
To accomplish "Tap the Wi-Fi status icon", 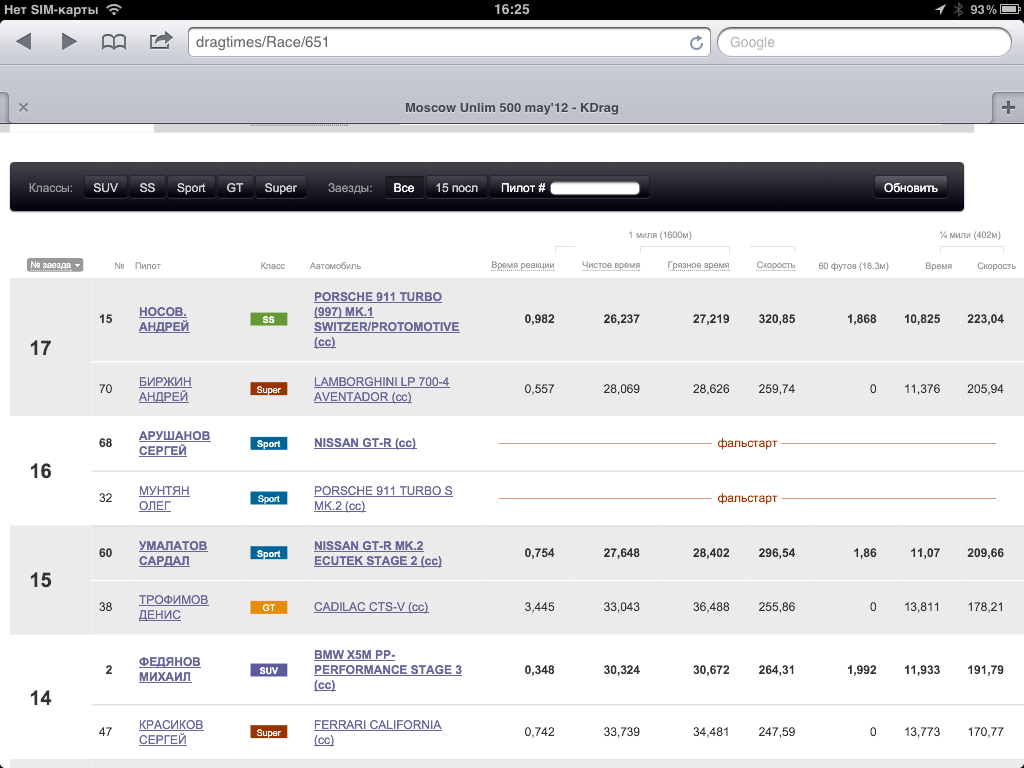I will pos(114,9).
